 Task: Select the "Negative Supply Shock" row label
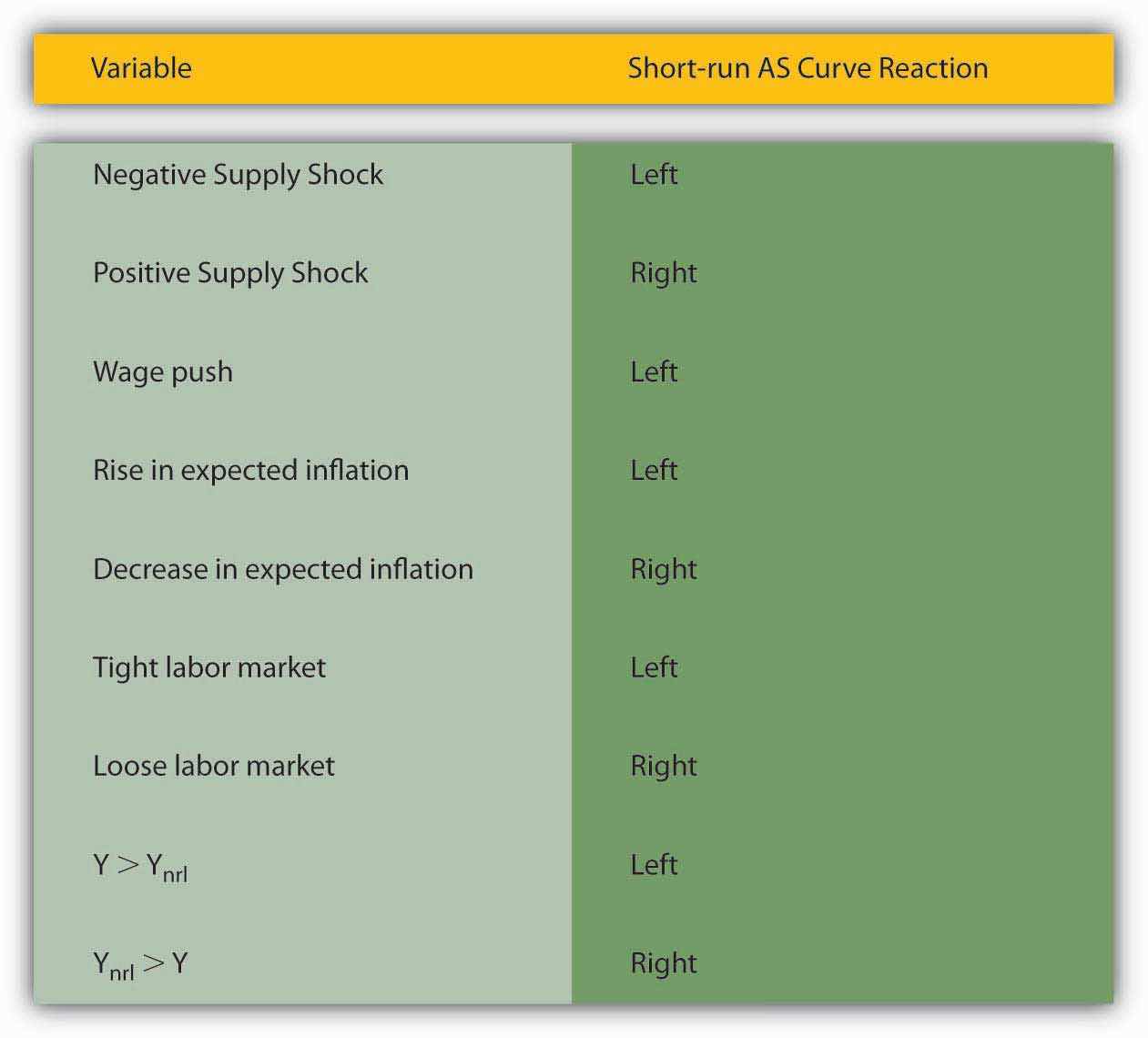(238, 174)
